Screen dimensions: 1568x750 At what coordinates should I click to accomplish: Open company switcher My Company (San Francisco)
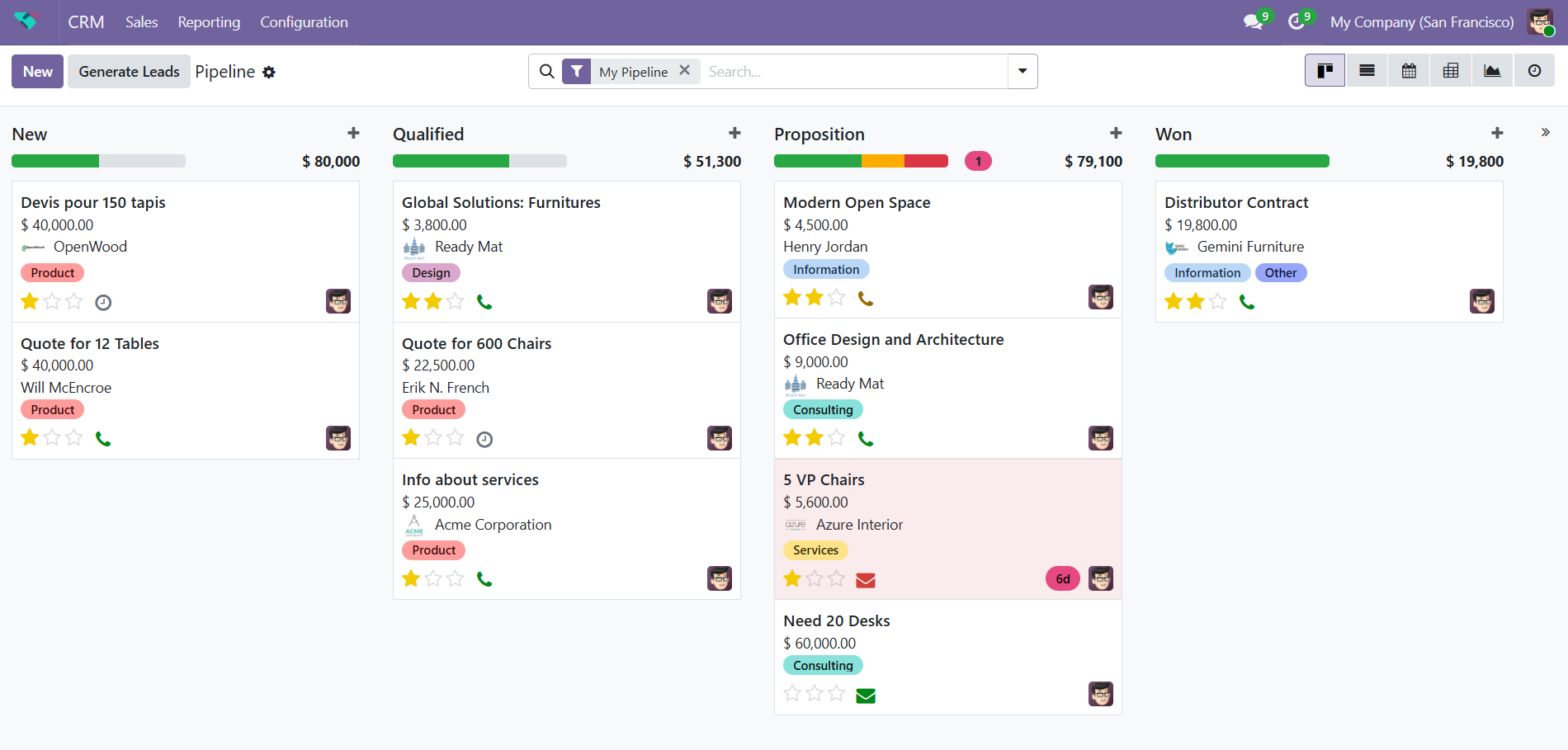tap(1422, 22)
